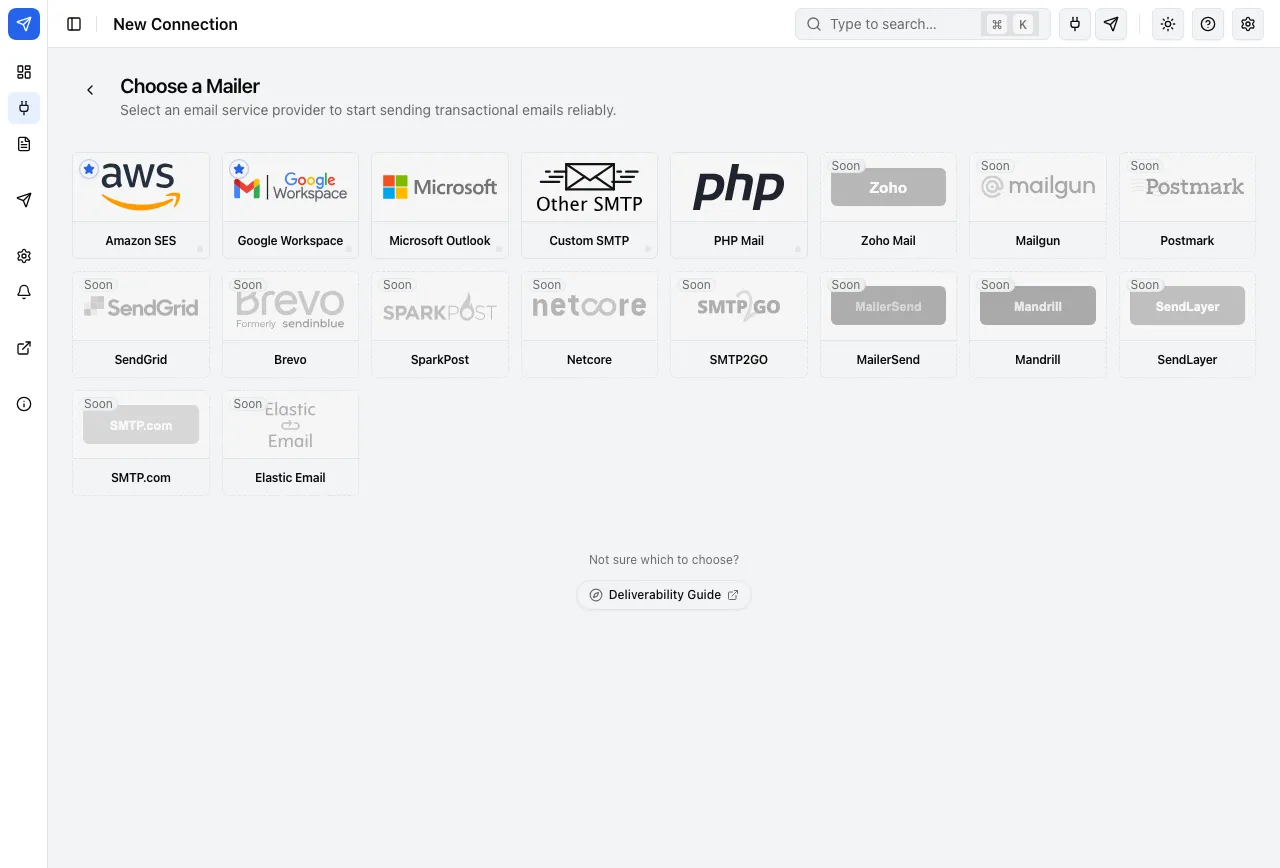Click the "New Connection" page title
The image size is (1280, 868).
point(175,24)
